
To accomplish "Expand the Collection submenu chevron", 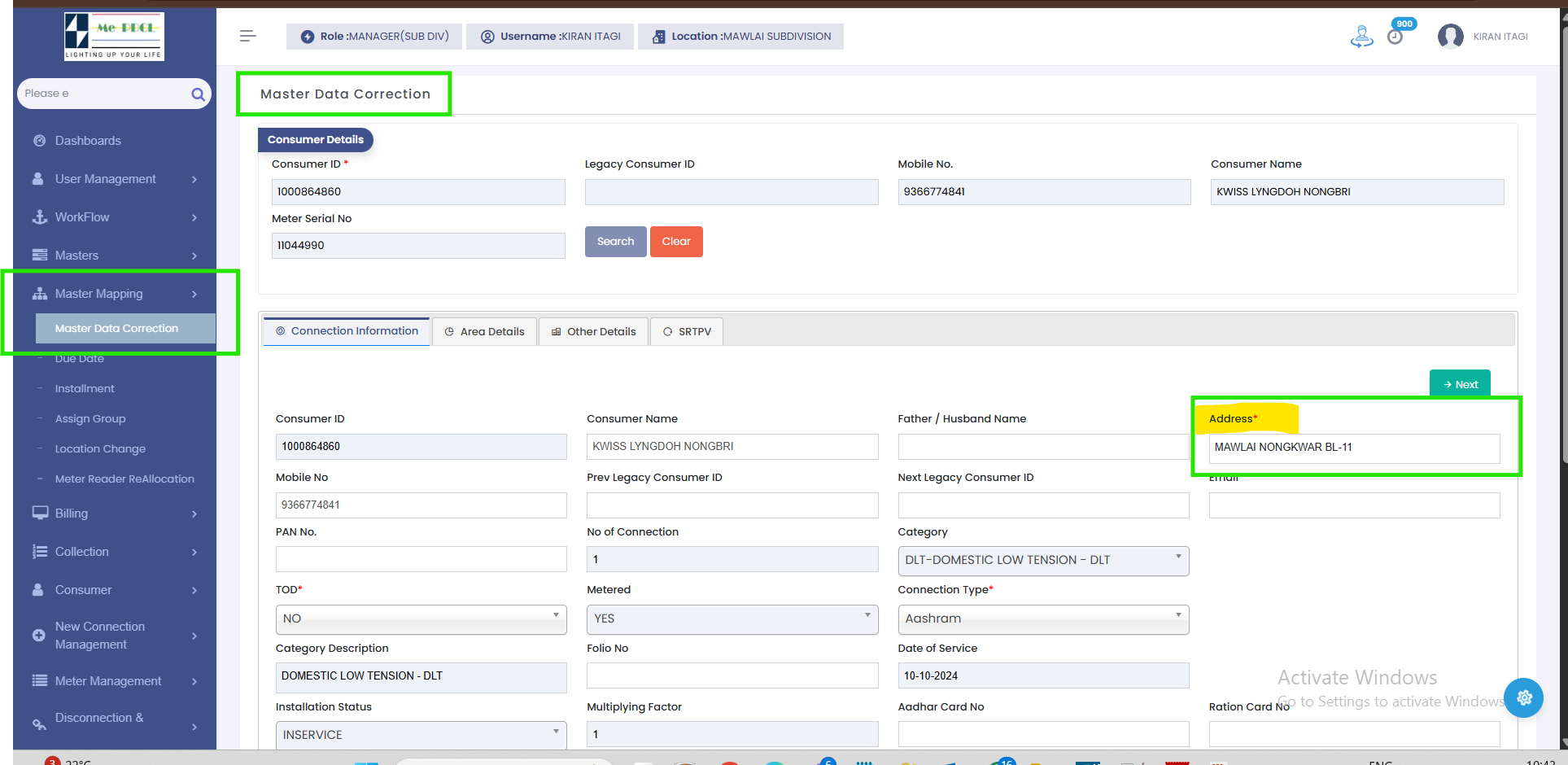I will [194, 552].
